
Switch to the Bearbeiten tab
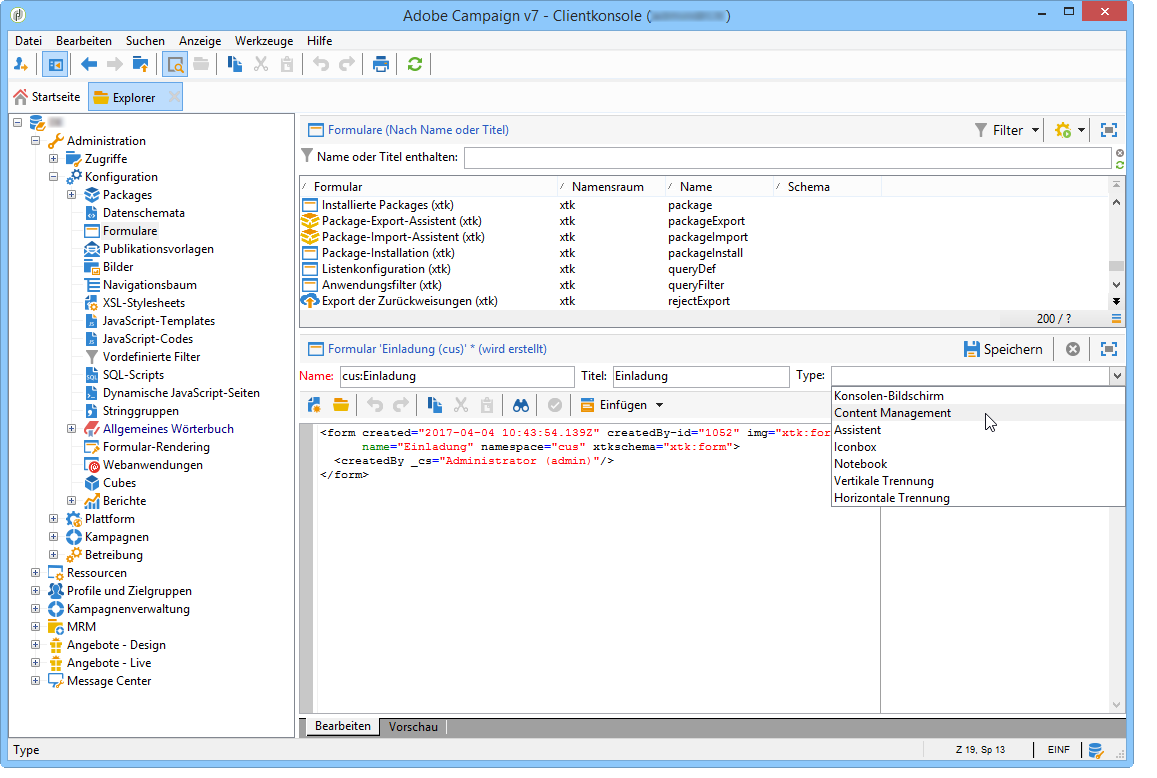[x=342, y=726]
